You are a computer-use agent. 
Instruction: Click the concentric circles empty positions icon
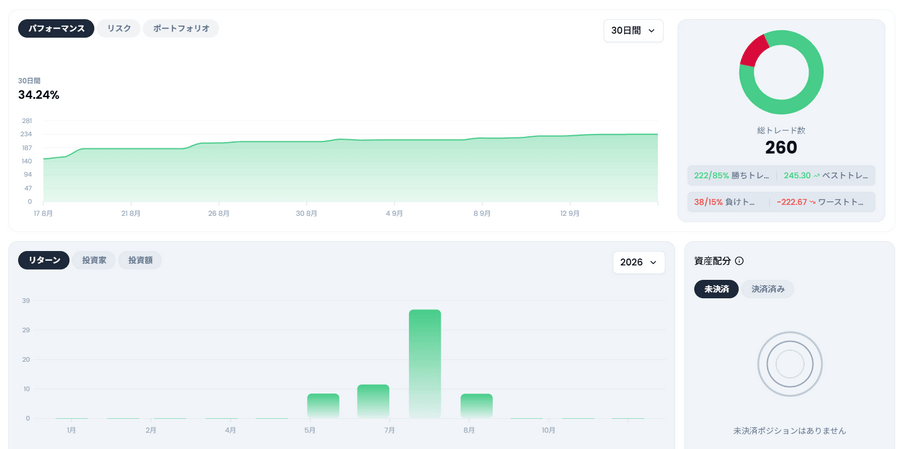point(790,363)
